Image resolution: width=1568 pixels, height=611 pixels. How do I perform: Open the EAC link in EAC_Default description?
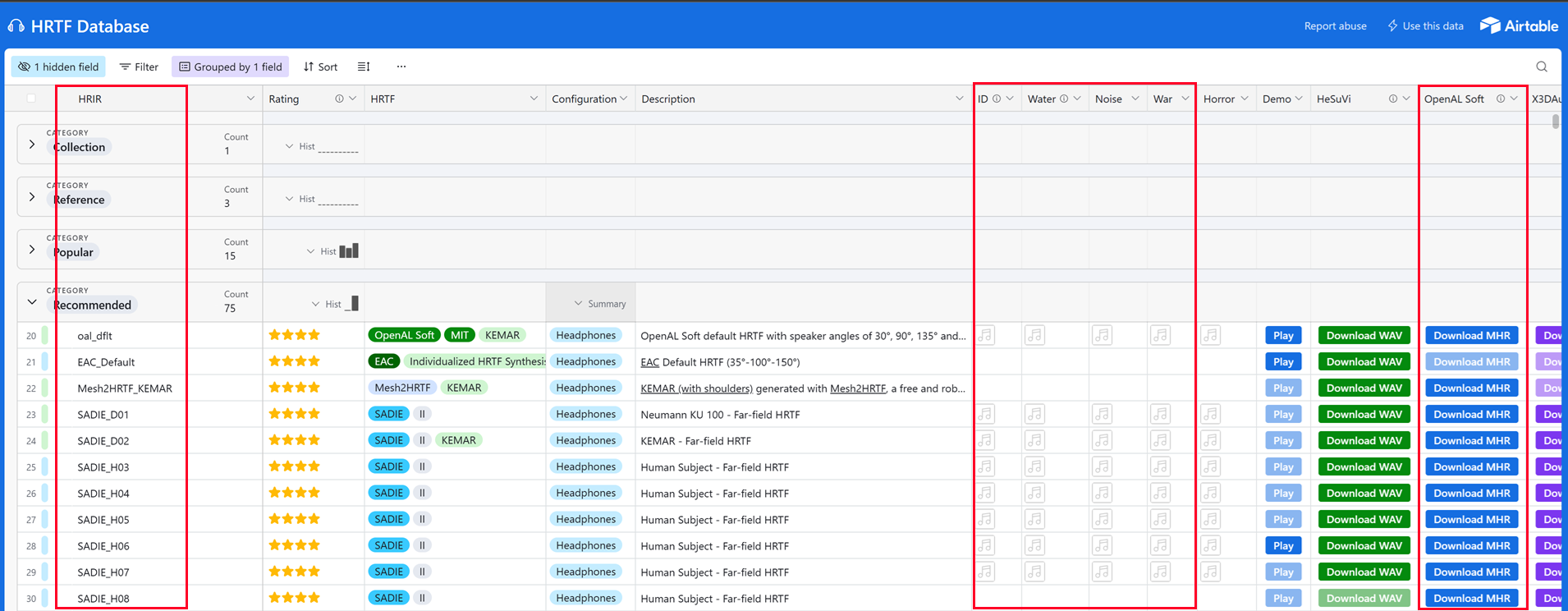649,362
